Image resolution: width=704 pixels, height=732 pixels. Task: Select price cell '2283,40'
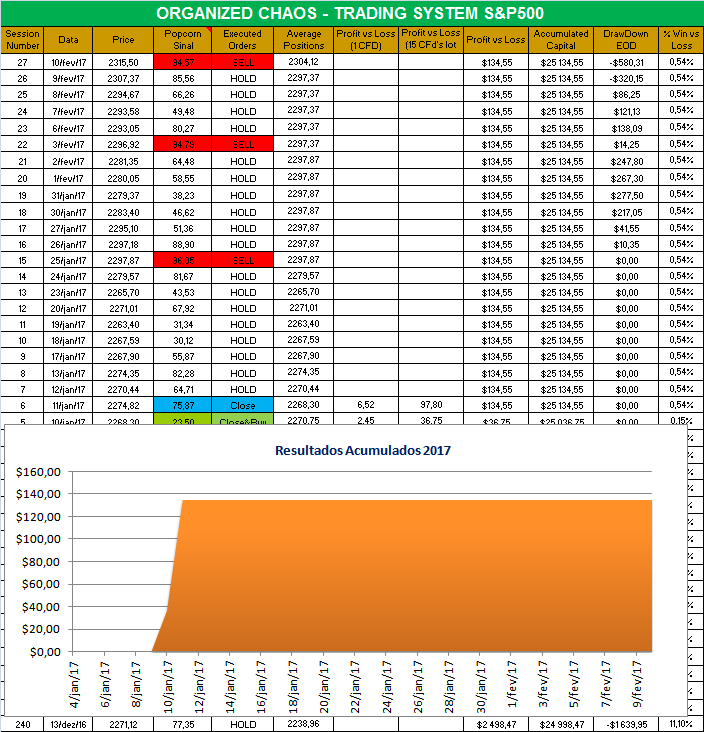click(x=123, y=212)
